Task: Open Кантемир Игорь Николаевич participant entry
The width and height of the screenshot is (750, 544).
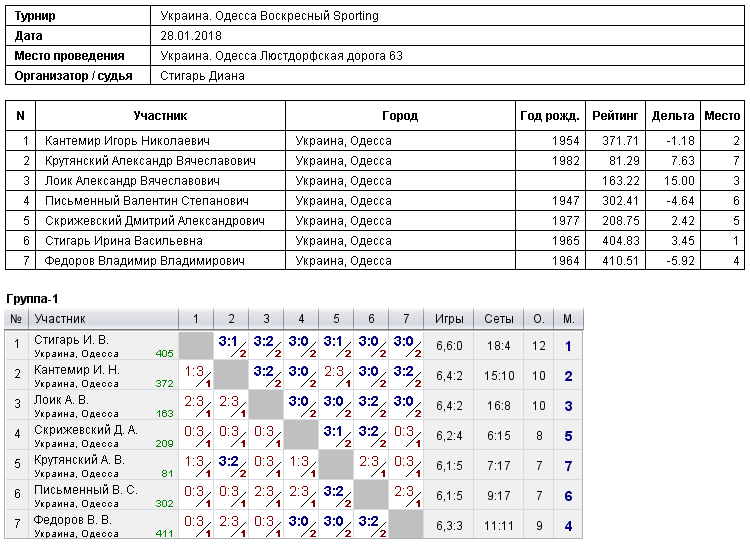Action: click(x=127, y=141)
